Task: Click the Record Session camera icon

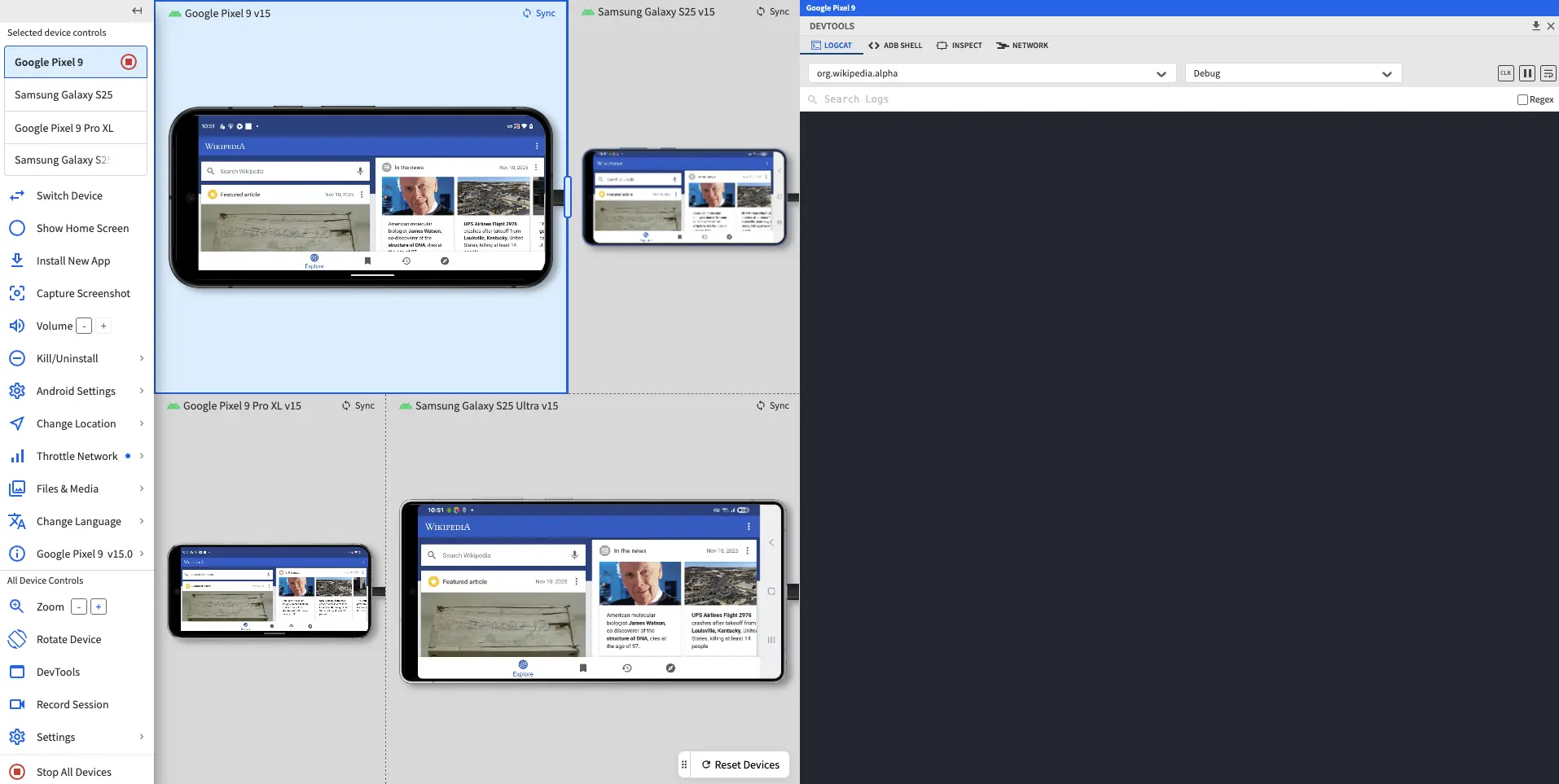Action: (x=17, y=704)
